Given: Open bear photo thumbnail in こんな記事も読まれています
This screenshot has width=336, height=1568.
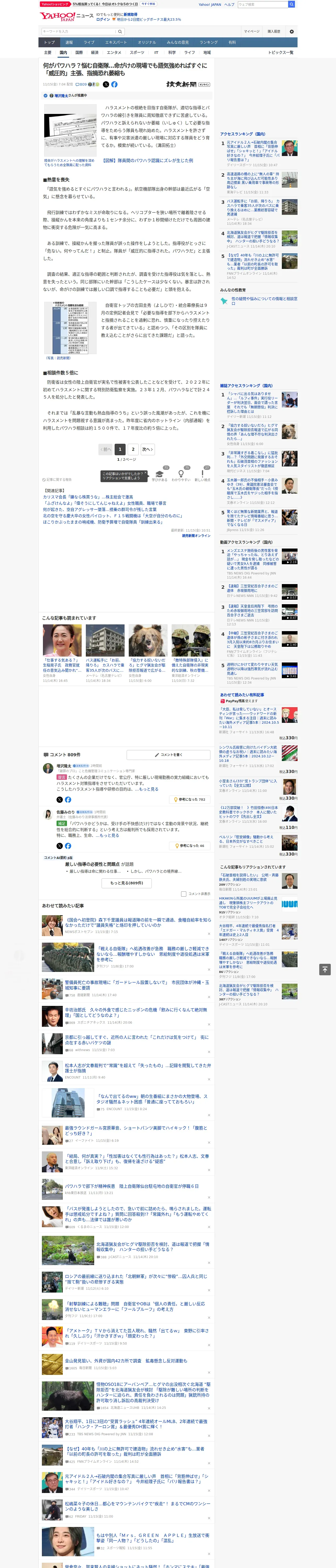Looking at the screenshot, I should [x=147, y=640].
